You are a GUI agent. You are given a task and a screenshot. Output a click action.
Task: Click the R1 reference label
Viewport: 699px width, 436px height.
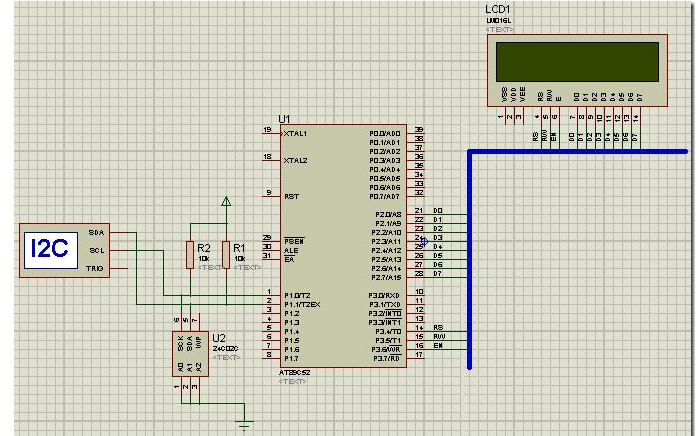pos(239,248)
